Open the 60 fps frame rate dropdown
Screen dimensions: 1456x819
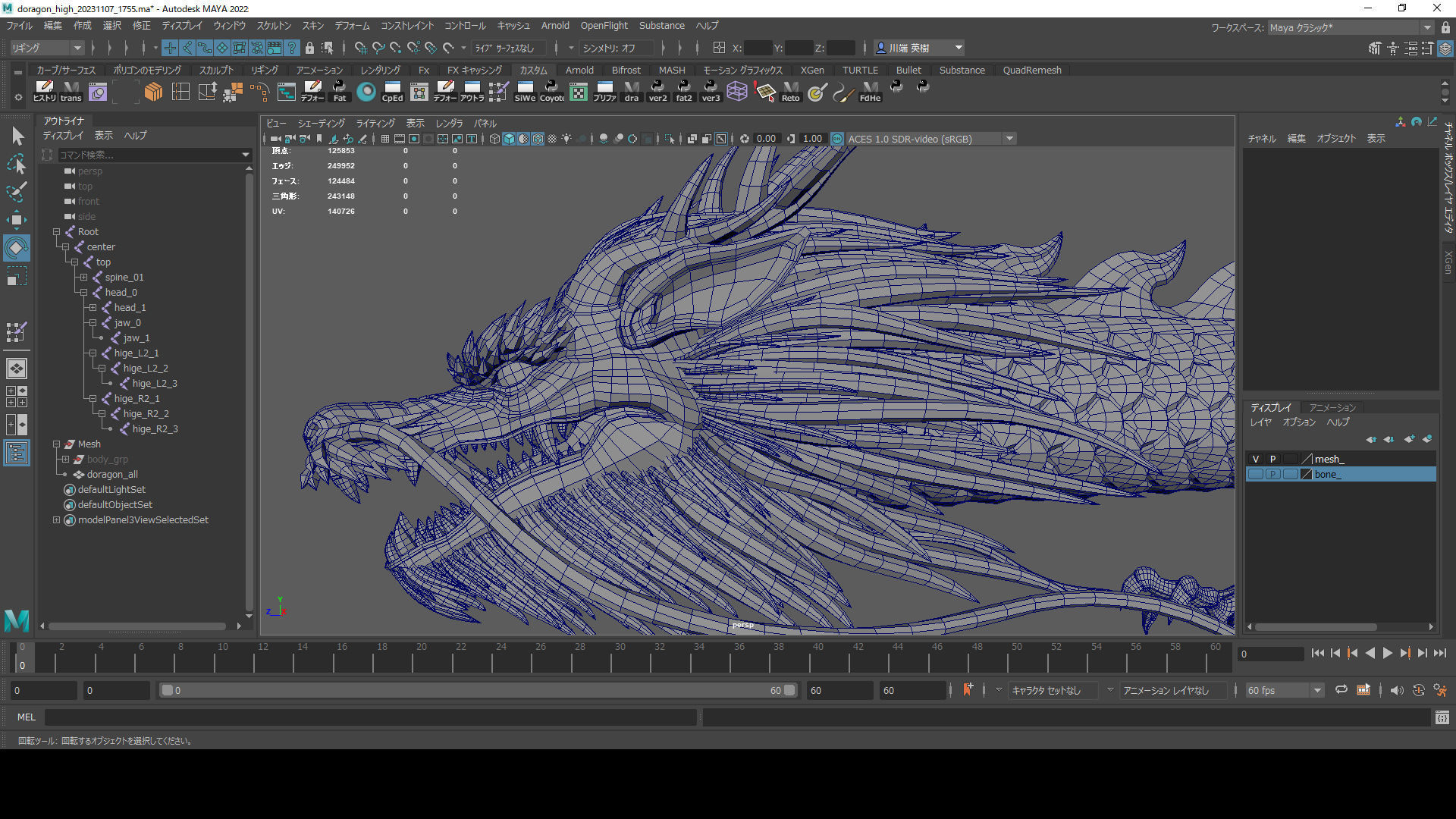(1285, 690)
